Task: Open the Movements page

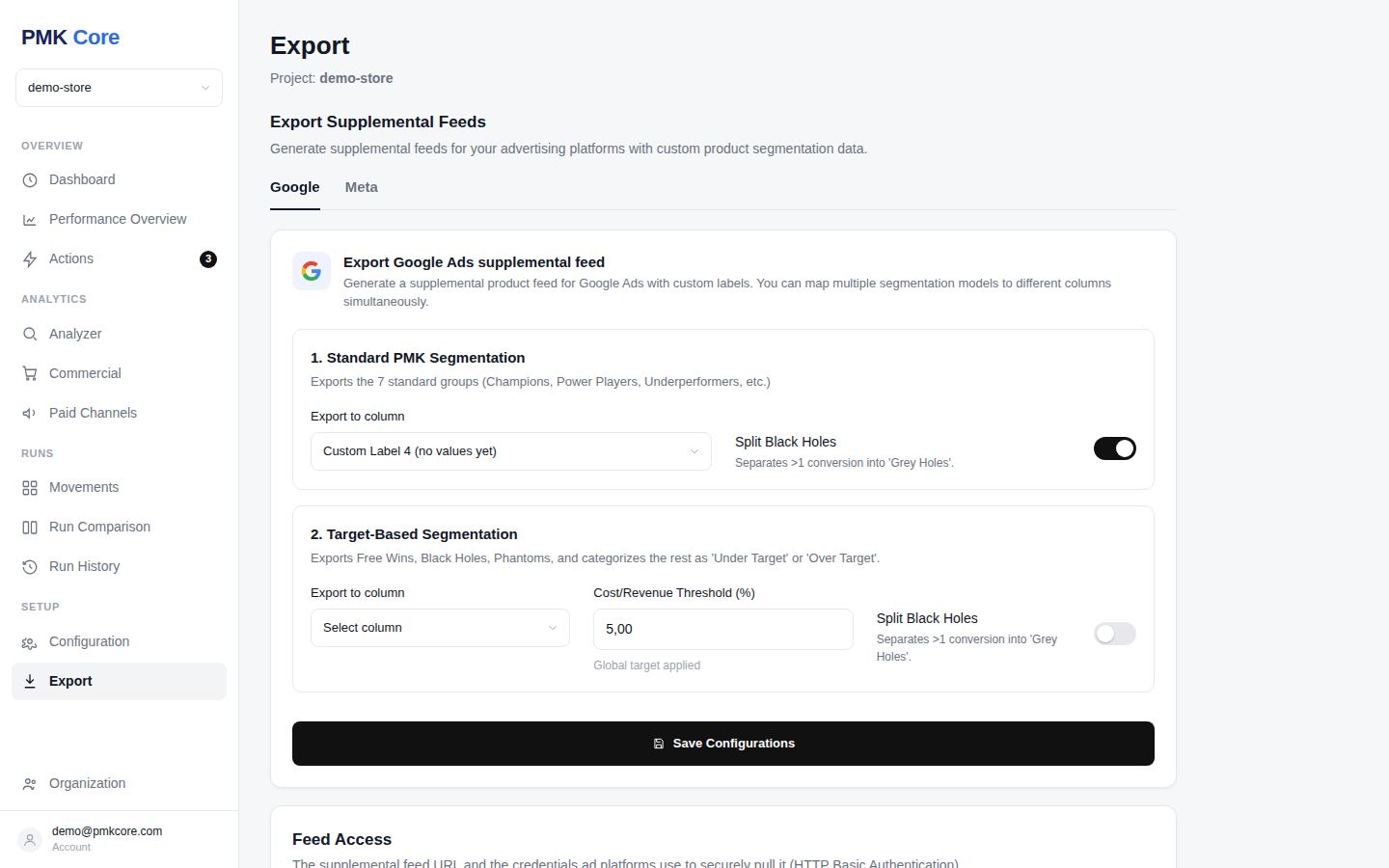Action: (119, 488)
